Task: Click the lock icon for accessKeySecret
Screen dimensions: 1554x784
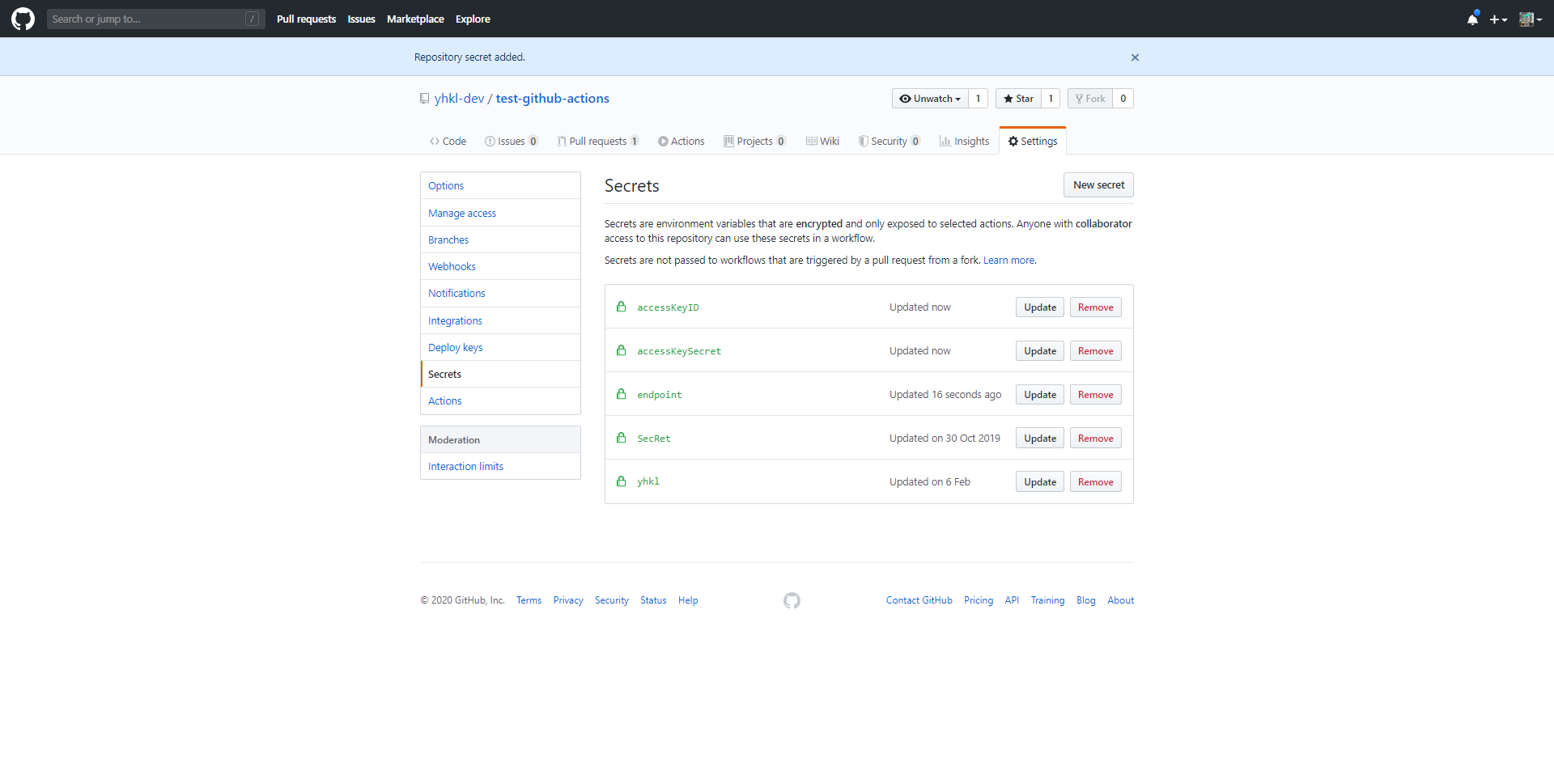Action: pos(621,350)
